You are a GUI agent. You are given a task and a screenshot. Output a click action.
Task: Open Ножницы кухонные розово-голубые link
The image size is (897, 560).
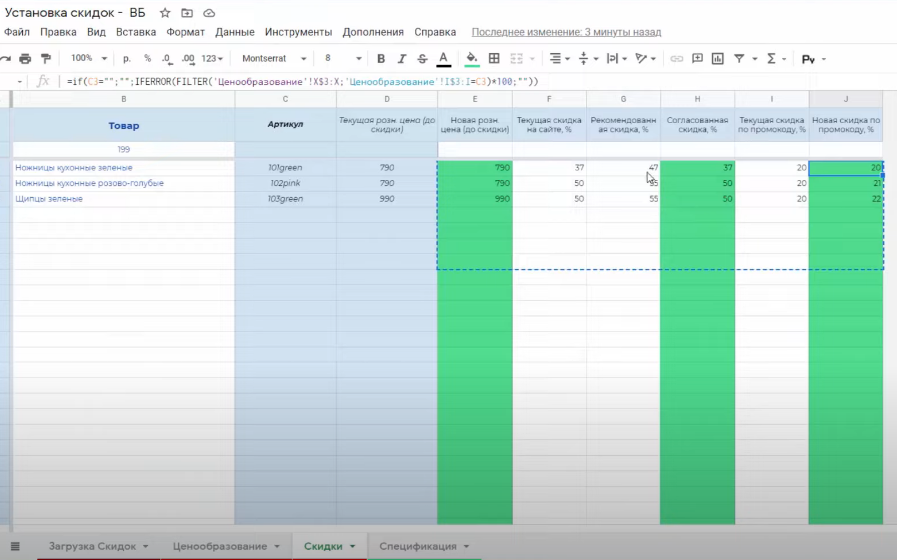coord(89,183)
